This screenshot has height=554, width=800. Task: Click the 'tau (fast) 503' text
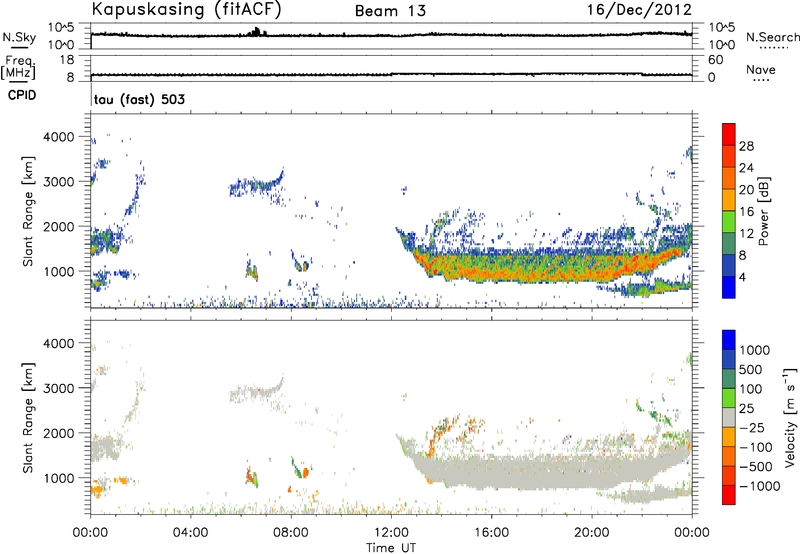139,99
